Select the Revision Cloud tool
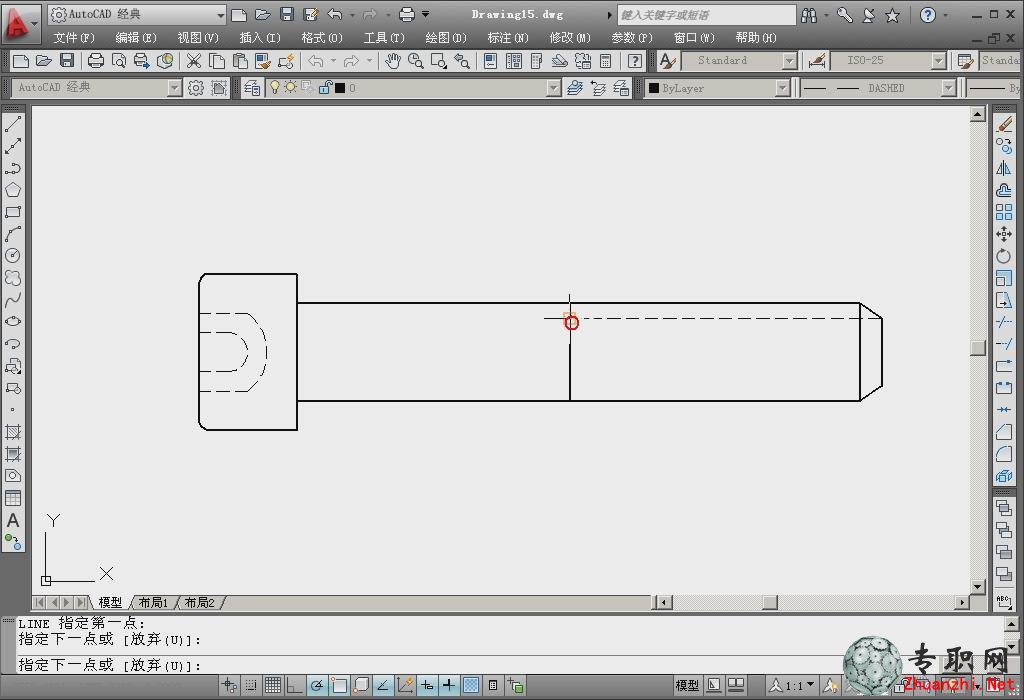The height and width of the screenshot is (700, 1024). coord(13,278)
